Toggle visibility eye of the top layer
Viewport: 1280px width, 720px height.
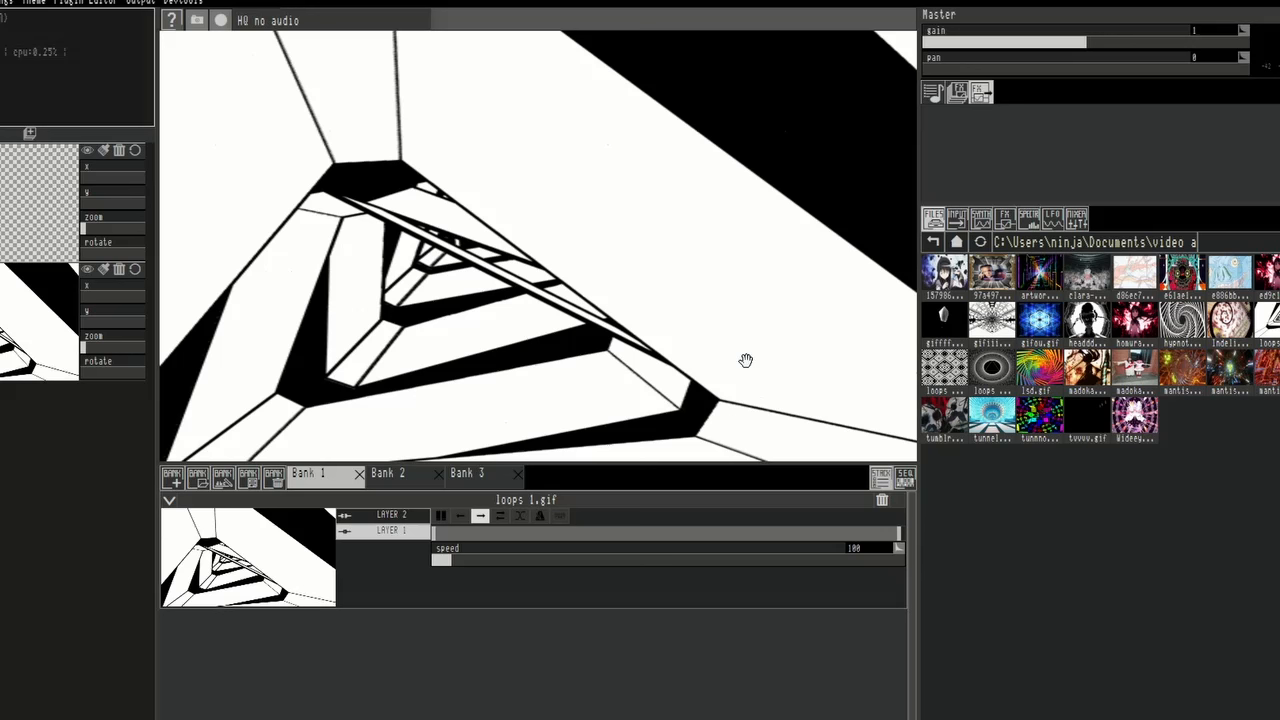point(87,151)
